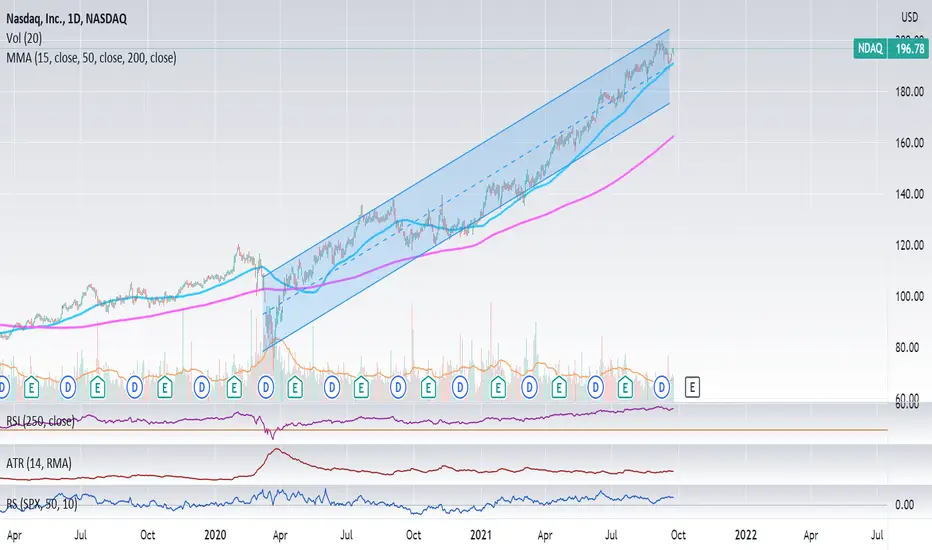Select the MMA moving average legend
The width and height of the screenshot is (932, 550).
click(91, 58)
